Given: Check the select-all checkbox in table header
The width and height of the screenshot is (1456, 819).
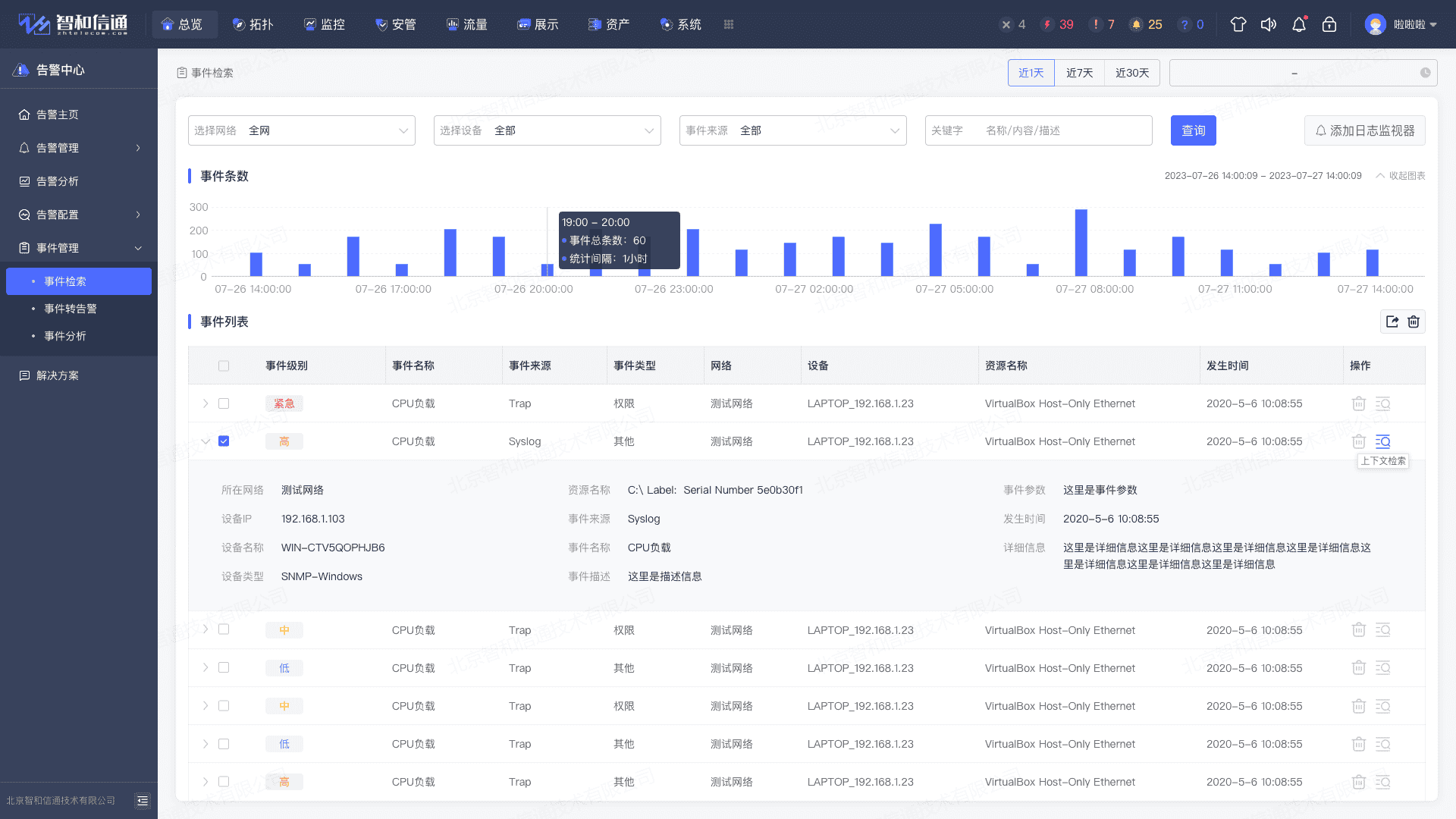Looking at the screenshot, I should (224, 366).
